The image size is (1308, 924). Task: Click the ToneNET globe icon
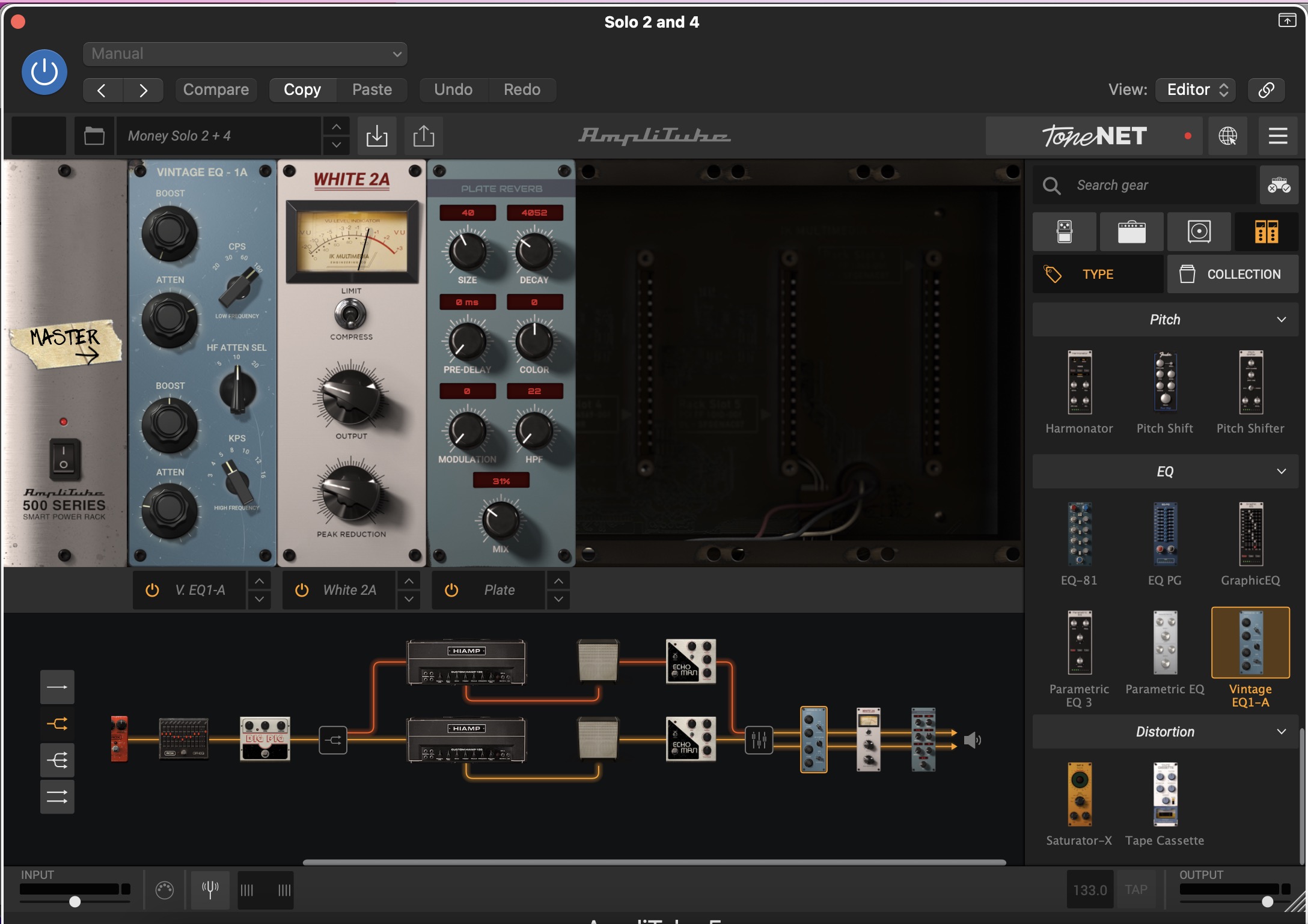tap(1227, 136)
